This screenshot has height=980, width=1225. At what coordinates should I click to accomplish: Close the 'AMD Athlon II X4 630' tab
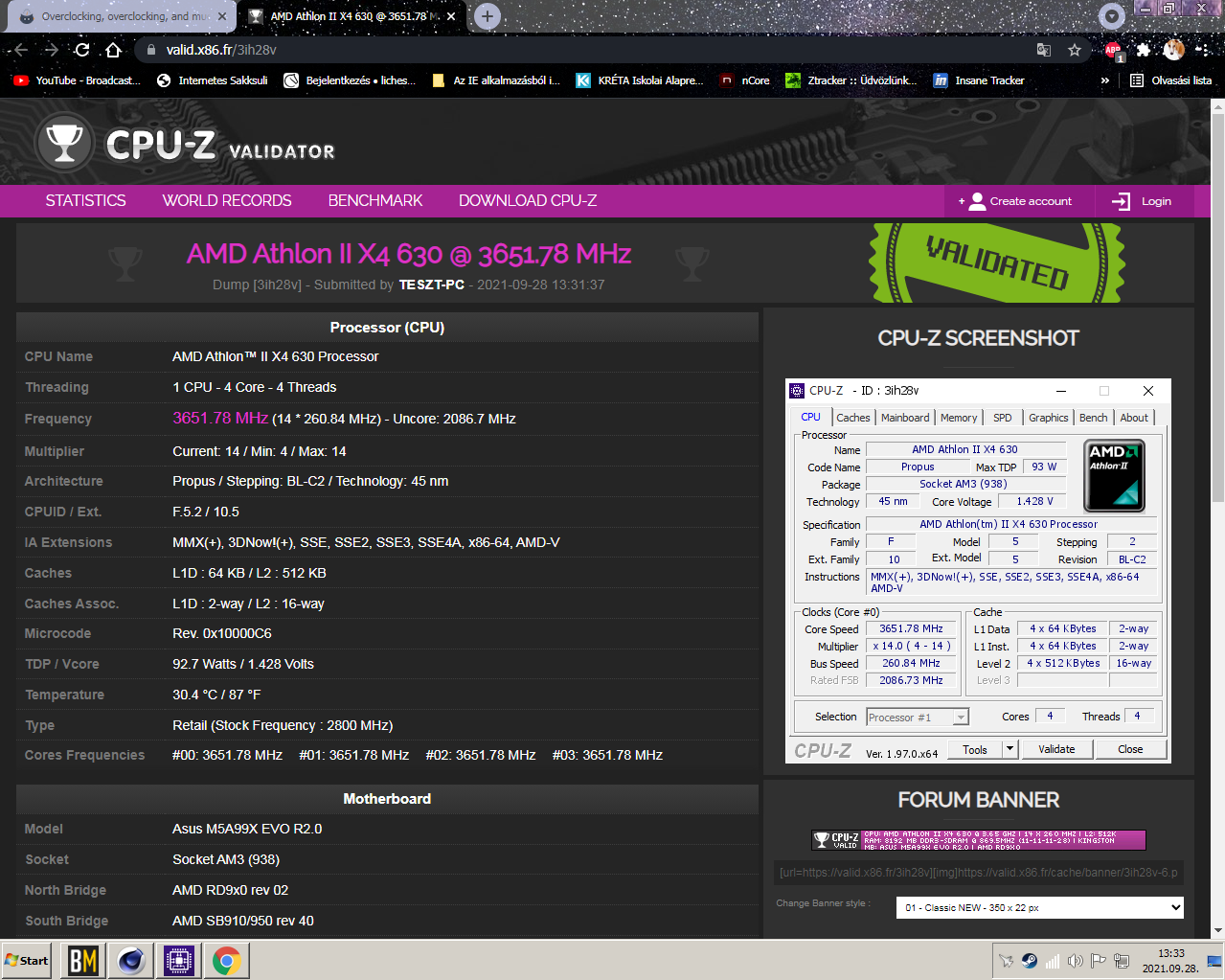pyautogui.click(x=451, y=16)
